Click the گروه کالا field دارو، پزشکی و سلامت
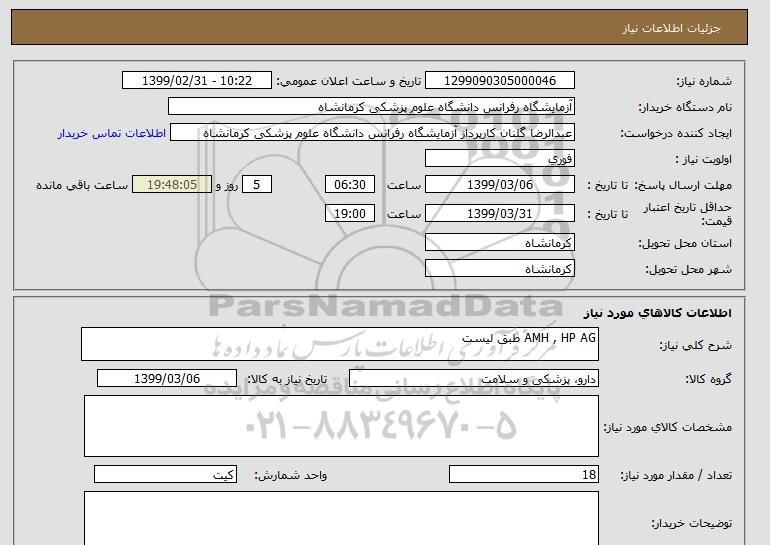Screen dimensions: 770x545 tap(474, 379)
